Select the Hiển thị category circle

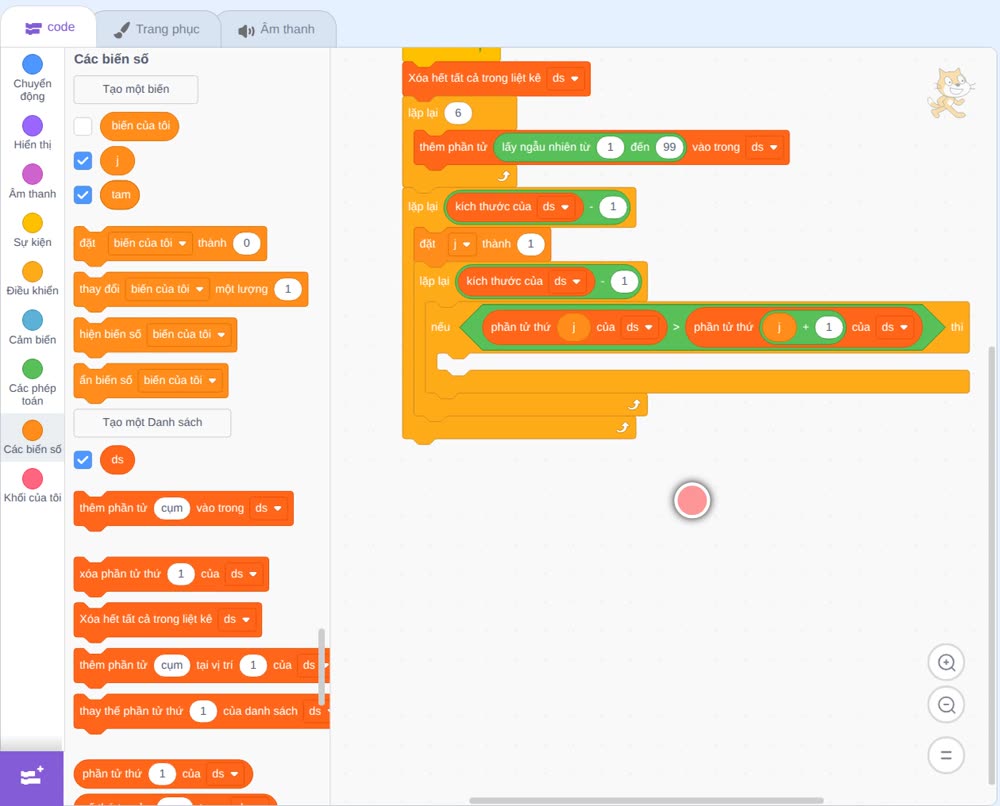pyautogui.click(x=33, y=126)
